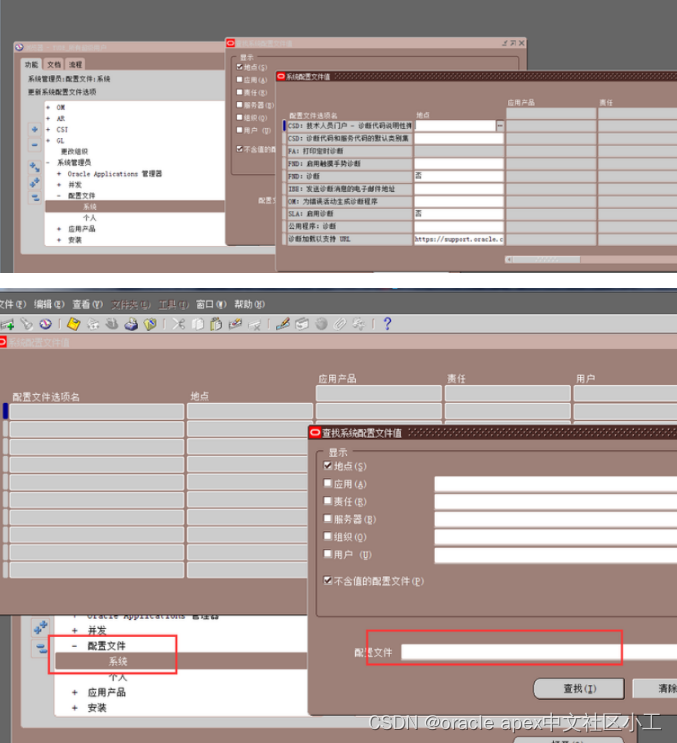The height and width of the screenshot is (743, 677).
Task: Uncheck the 不含值的配置文件(P) checkbox
Action: coord(327,580)
